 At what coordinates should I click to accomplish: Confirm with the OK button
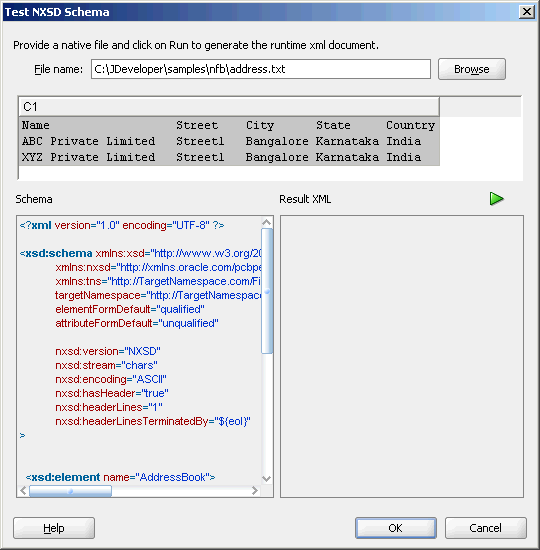[x=395, y=528]
